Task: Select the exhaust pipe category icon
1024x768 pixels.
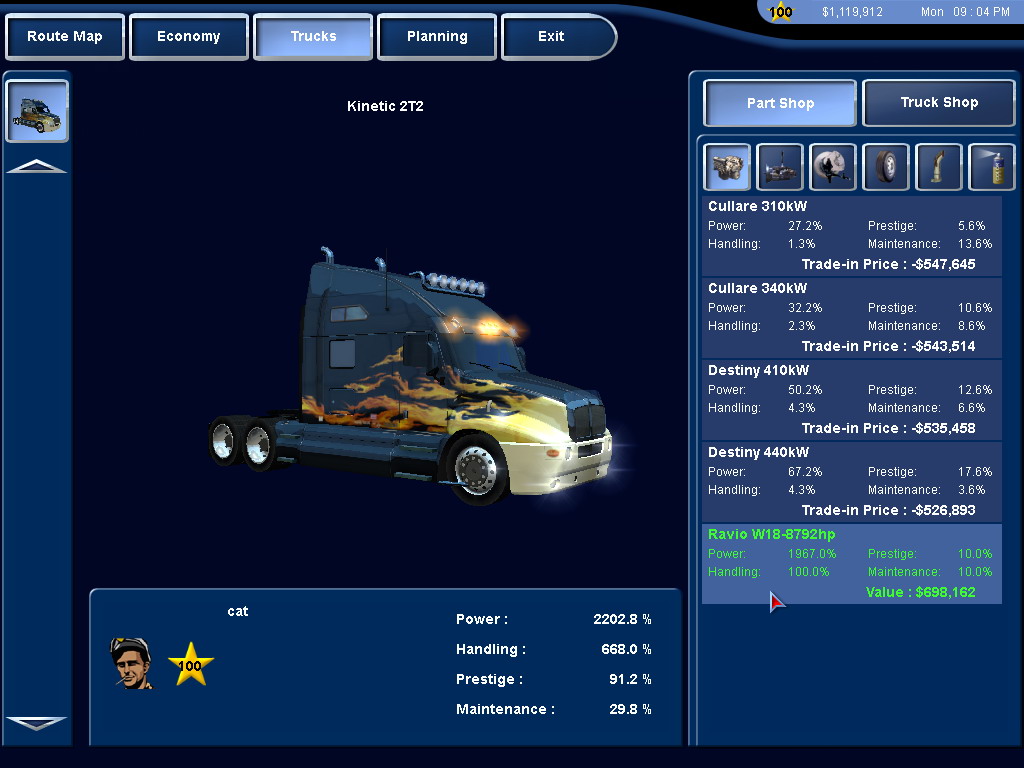Action: click(938, 167)
